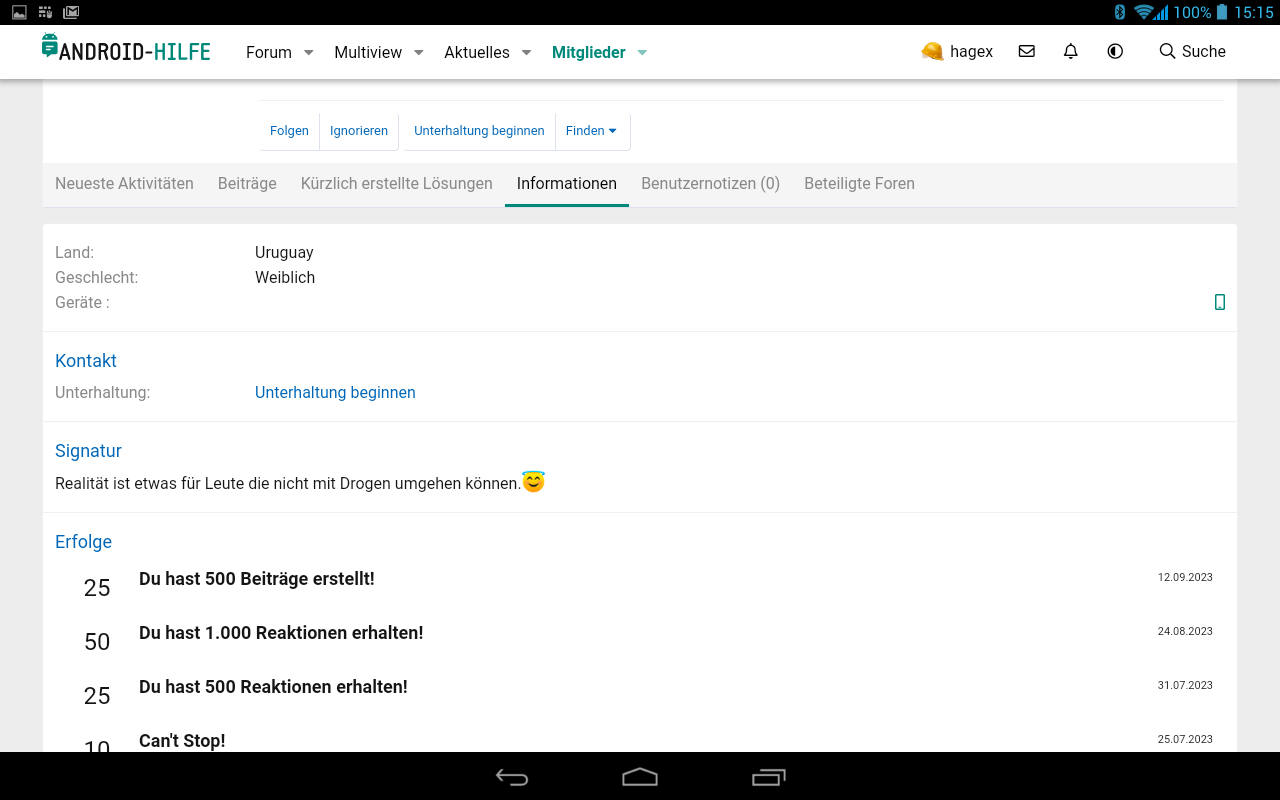1280x800 pixels.
Task: Toggle dark/light mode contrast icon
Action: tap(1115, 51)
